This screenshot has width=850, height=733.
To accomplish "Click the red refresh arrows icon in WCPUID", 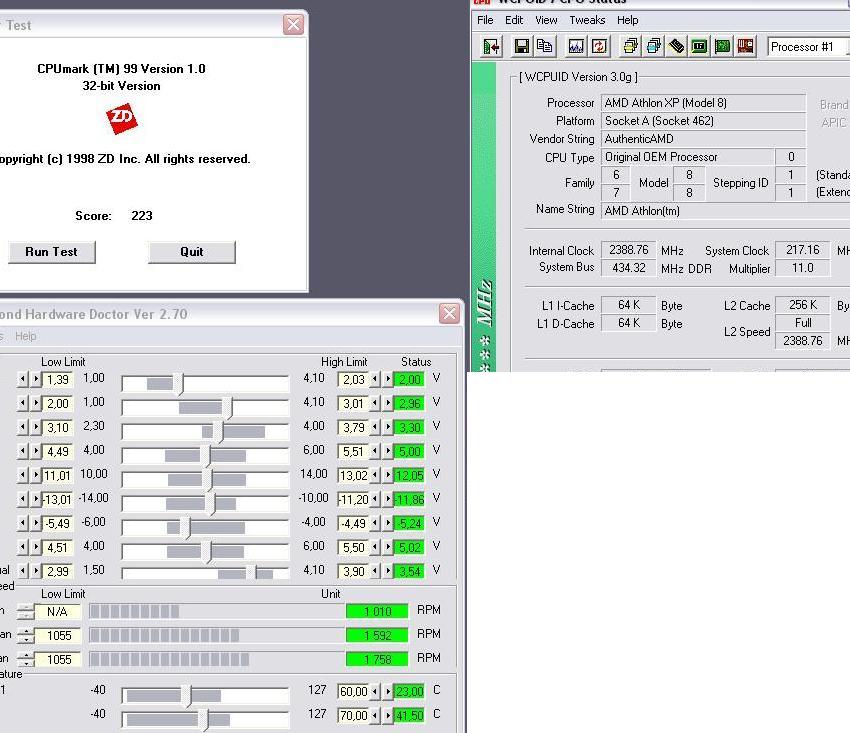I will click(599, 47).
